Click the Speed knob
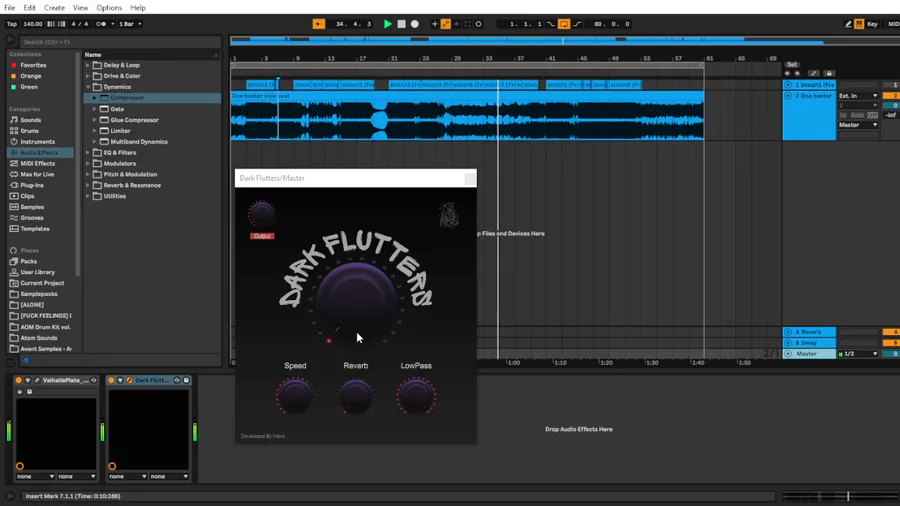This screenshot has height=506, width=900. click(x=295, y=396)
